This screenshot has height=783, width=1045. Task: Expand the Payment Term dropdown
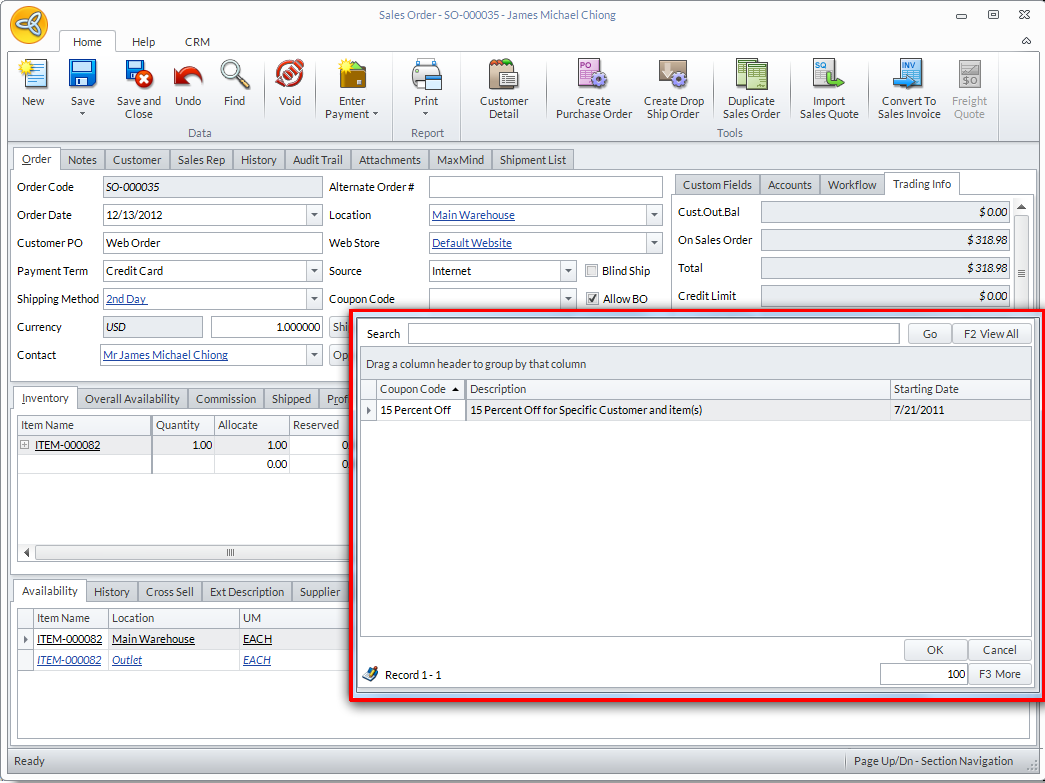coord(314,271)
